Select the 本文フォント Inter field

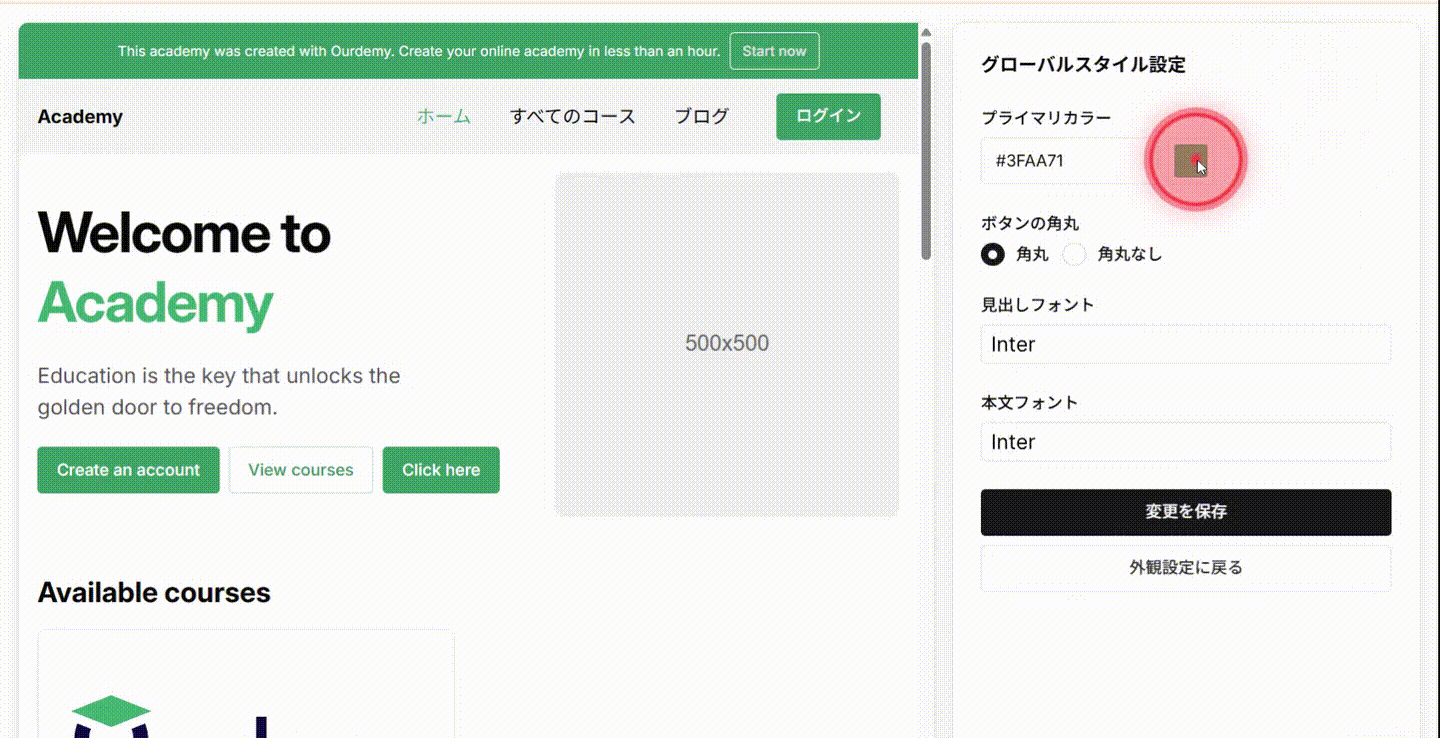(x=1185, y=441)
